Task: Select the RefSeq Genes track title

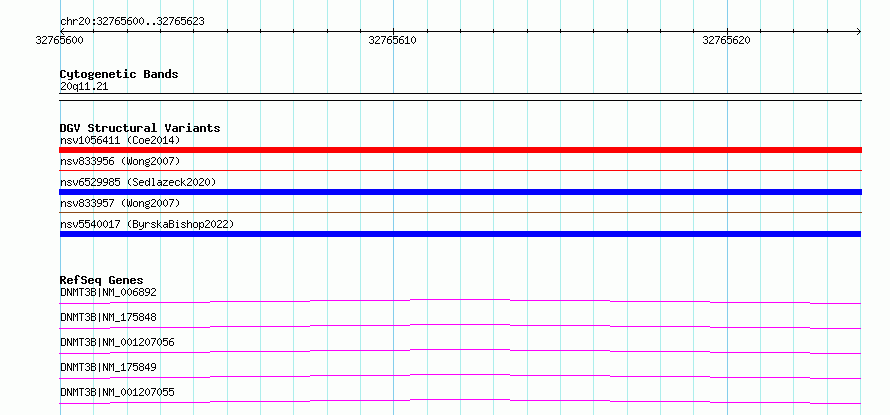Action: [x=102, y=280]
